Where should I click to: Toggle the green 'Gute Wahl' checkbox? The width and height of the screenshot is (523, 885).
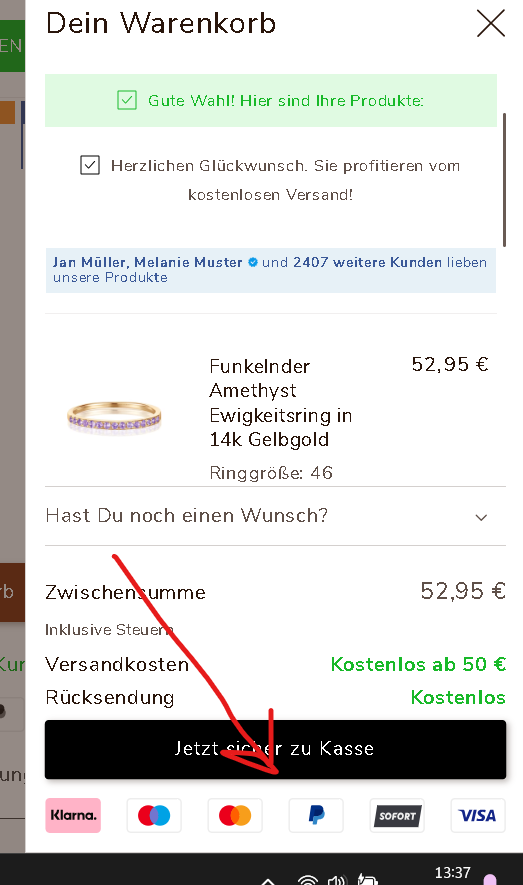[x=127, y=100]
